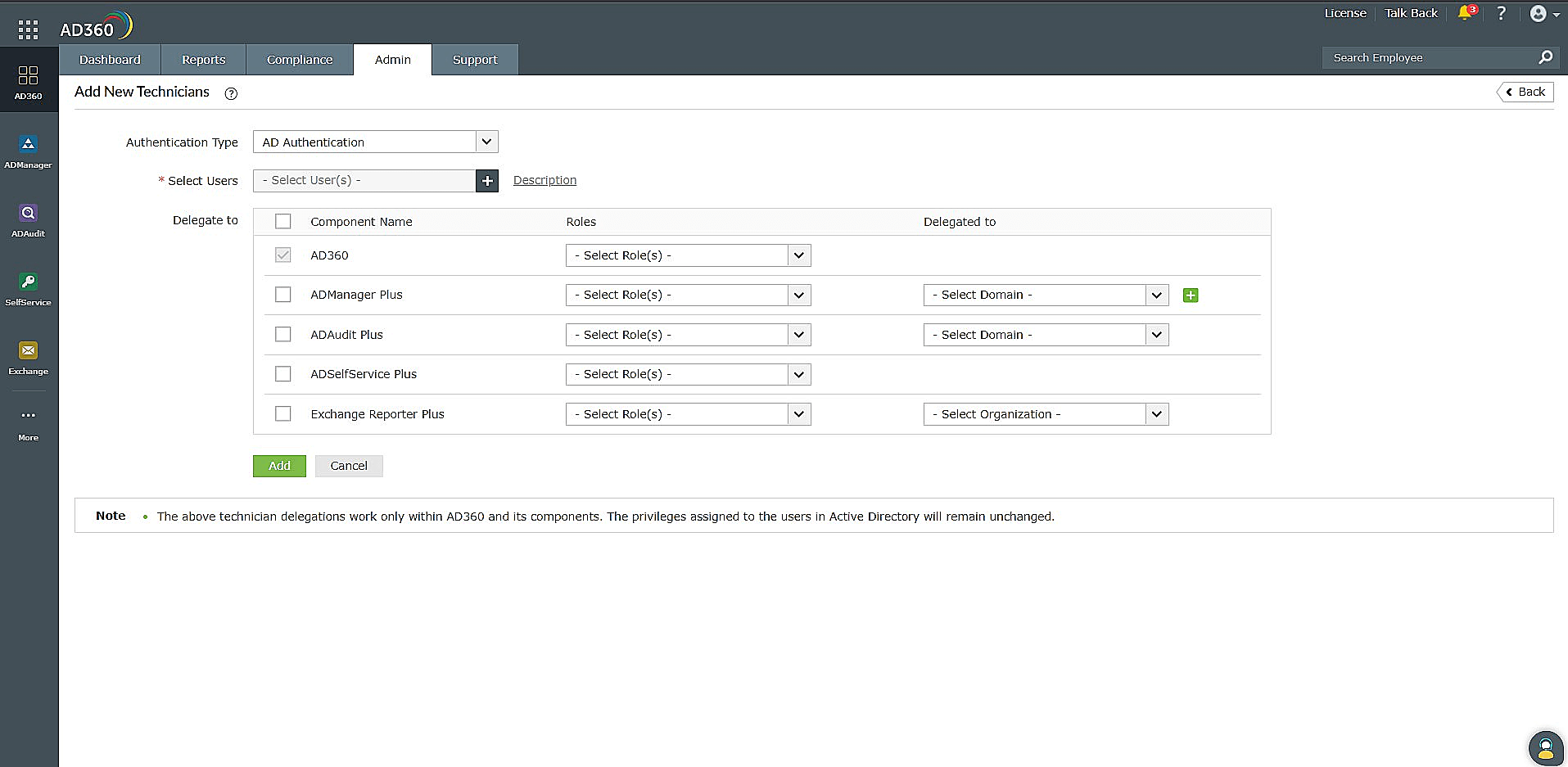This screenshot has width=1568, height=767.
Task: Open the ADManager Plus roles dropdown
Action: tap(689, 295)
